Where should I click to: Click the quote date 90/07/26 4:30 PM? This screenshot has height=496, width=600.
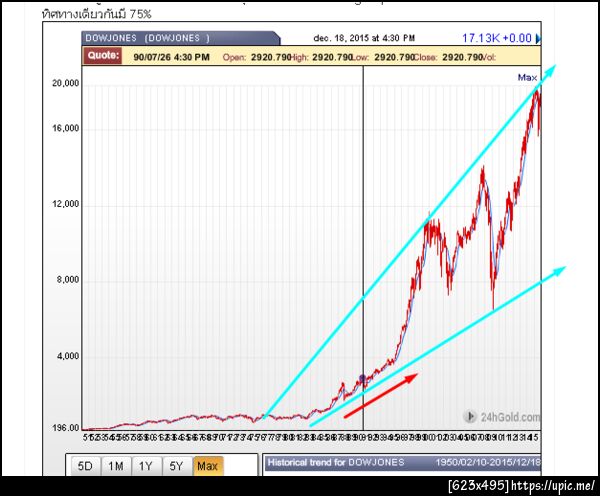tap(171, 57)
